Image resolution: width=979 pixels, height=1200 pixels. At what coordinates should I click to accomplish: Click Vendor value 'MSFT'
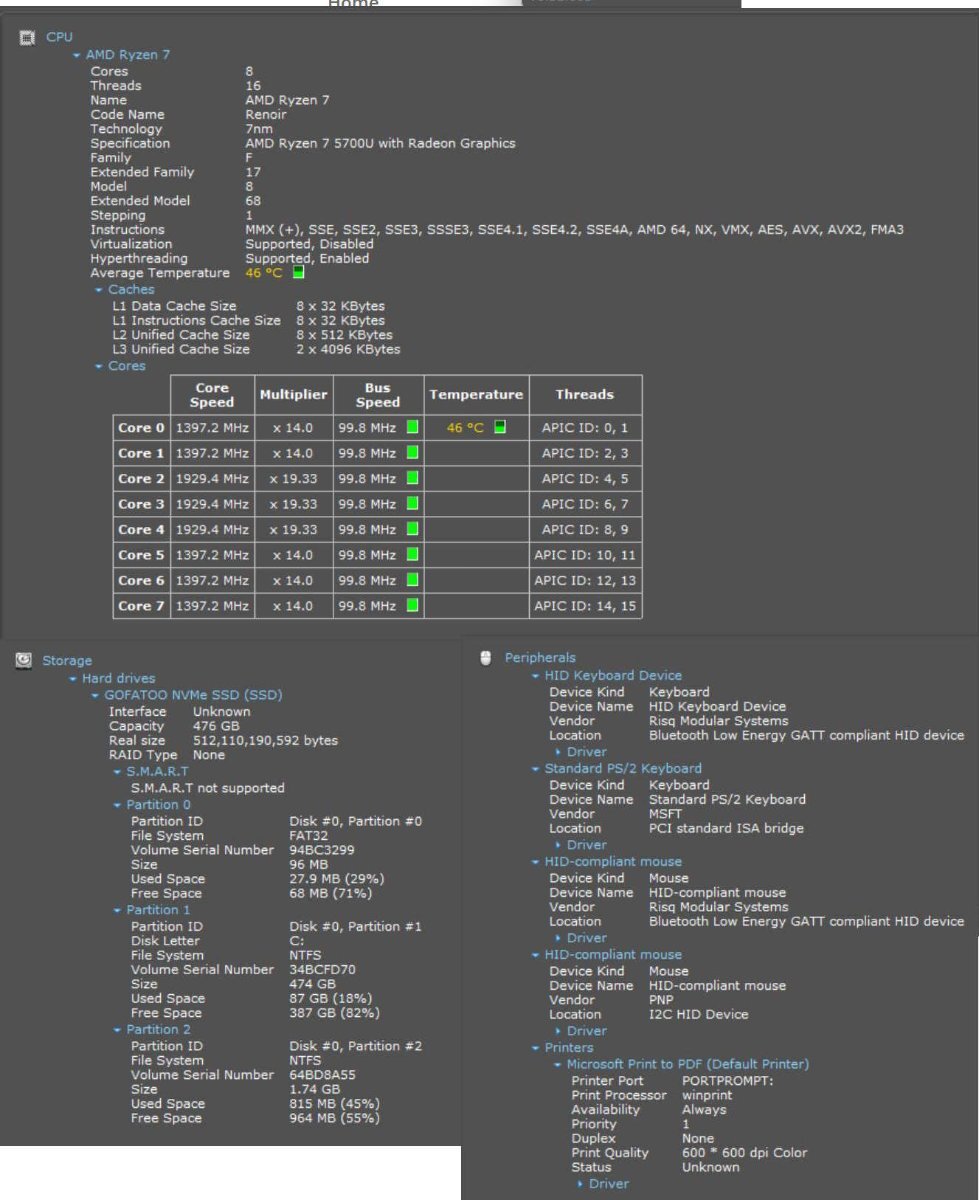[665, 814]
